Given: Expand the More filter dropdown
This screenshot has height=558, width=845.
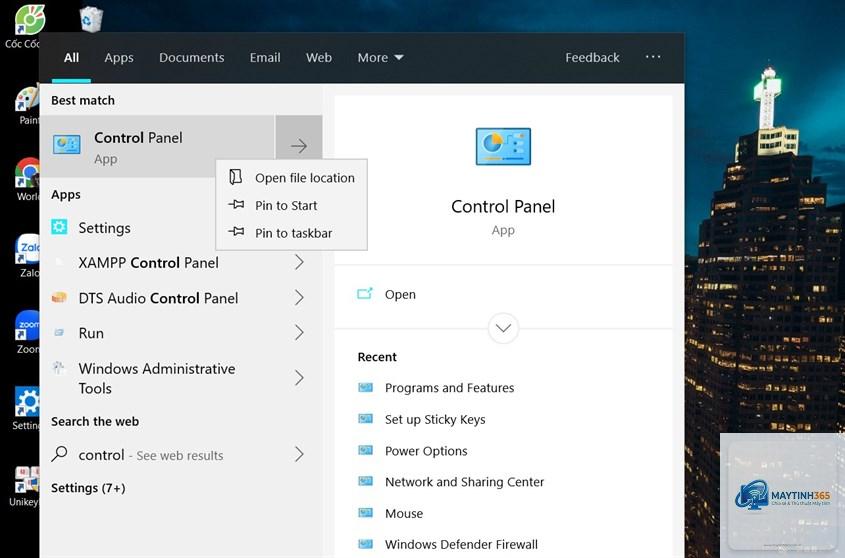Looking at the screenshot, I should (380, 58).
